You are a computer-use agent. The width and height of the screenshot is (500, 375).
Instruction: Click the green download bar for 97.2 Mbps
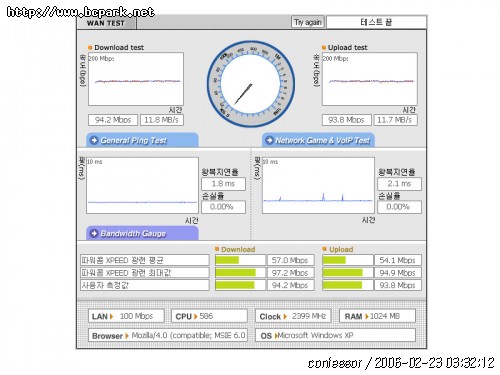(235, 273)
